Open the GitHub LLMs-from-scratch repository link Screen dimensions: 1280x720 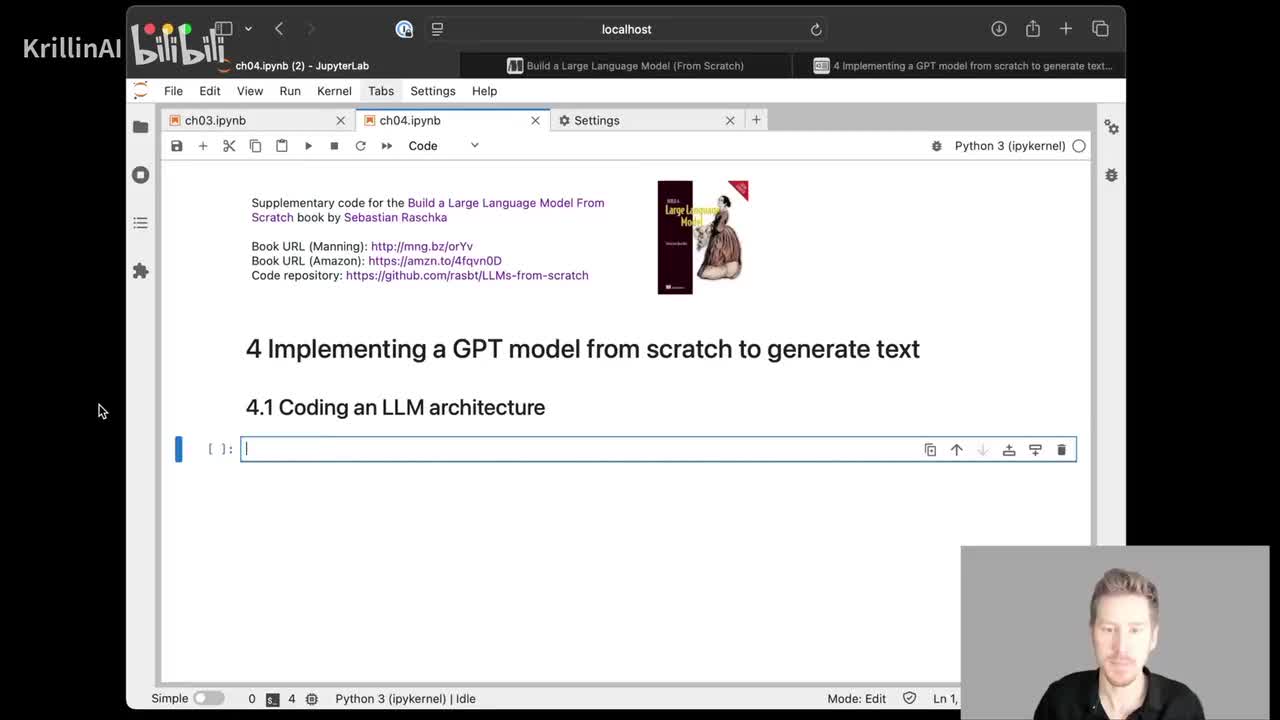coord(467,275)
